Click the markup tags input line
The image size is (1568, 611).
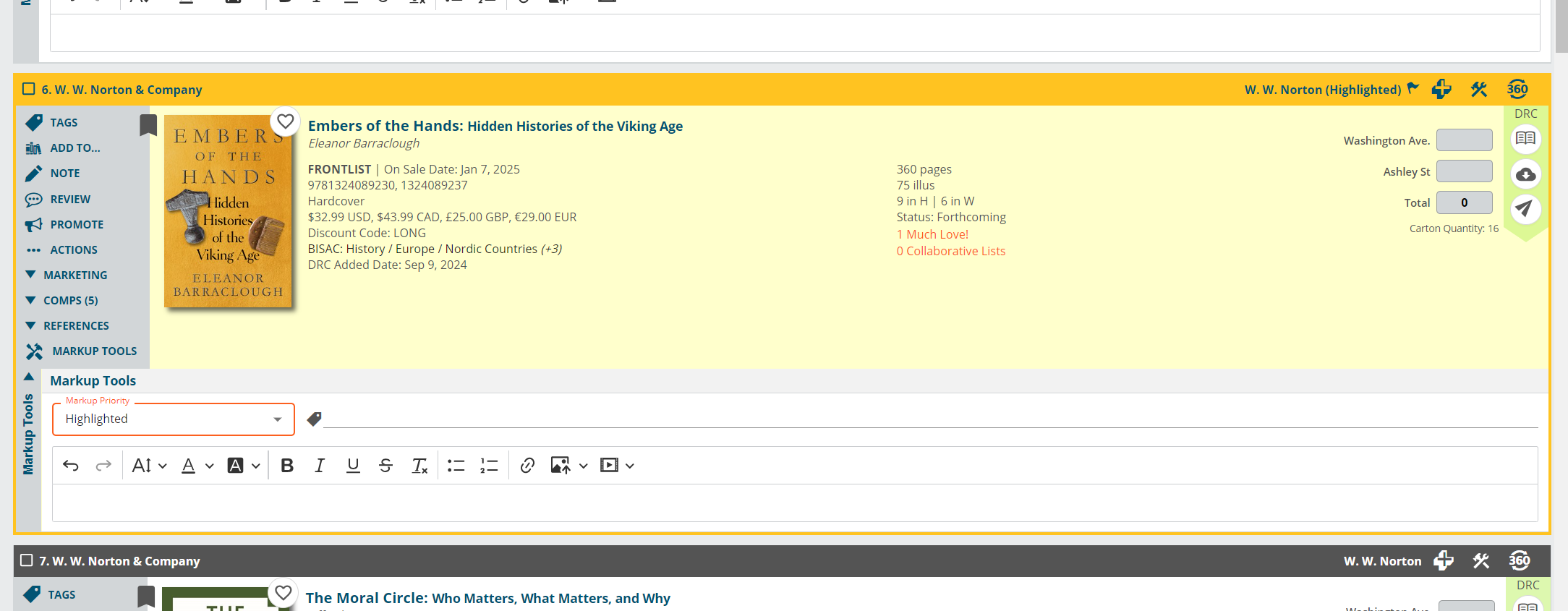click(930, 419)
